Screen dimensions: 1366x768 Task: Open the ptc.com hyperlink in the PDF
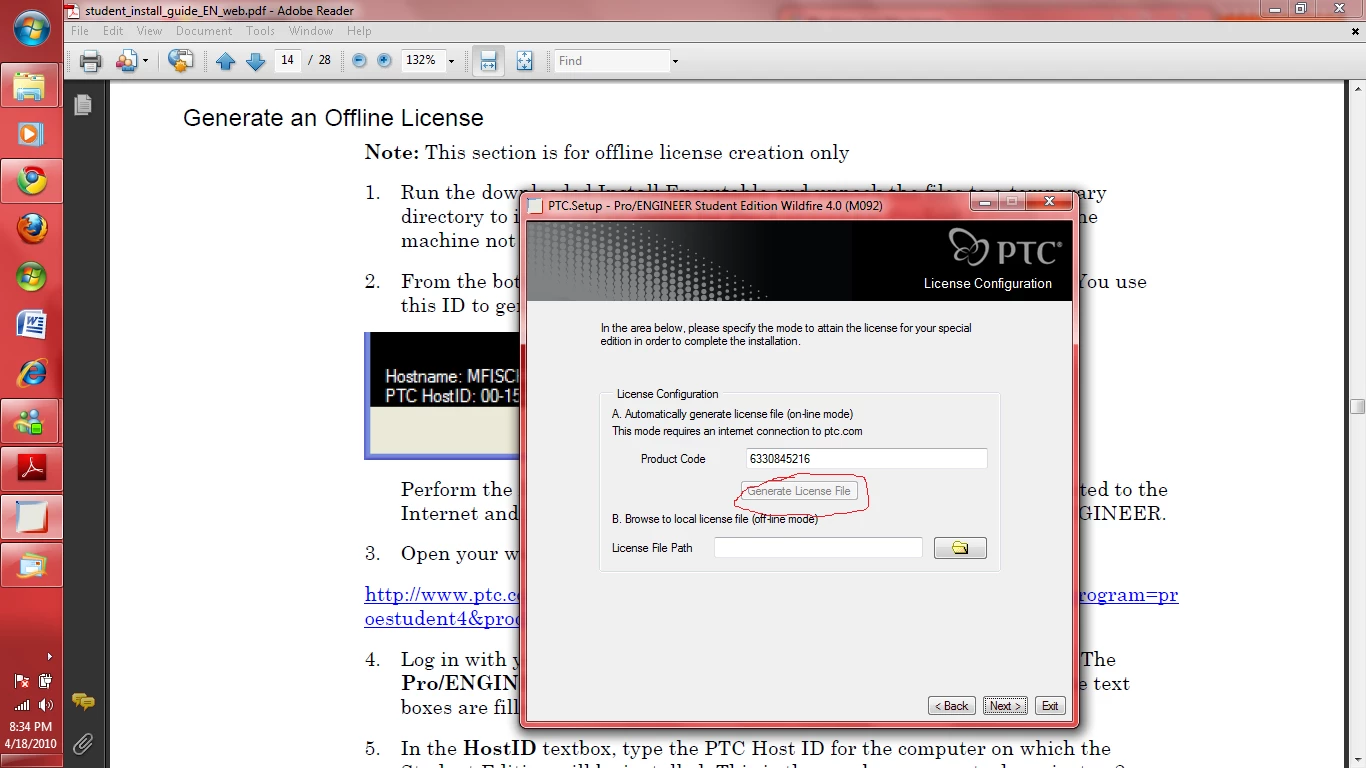[x=444, y=595]
